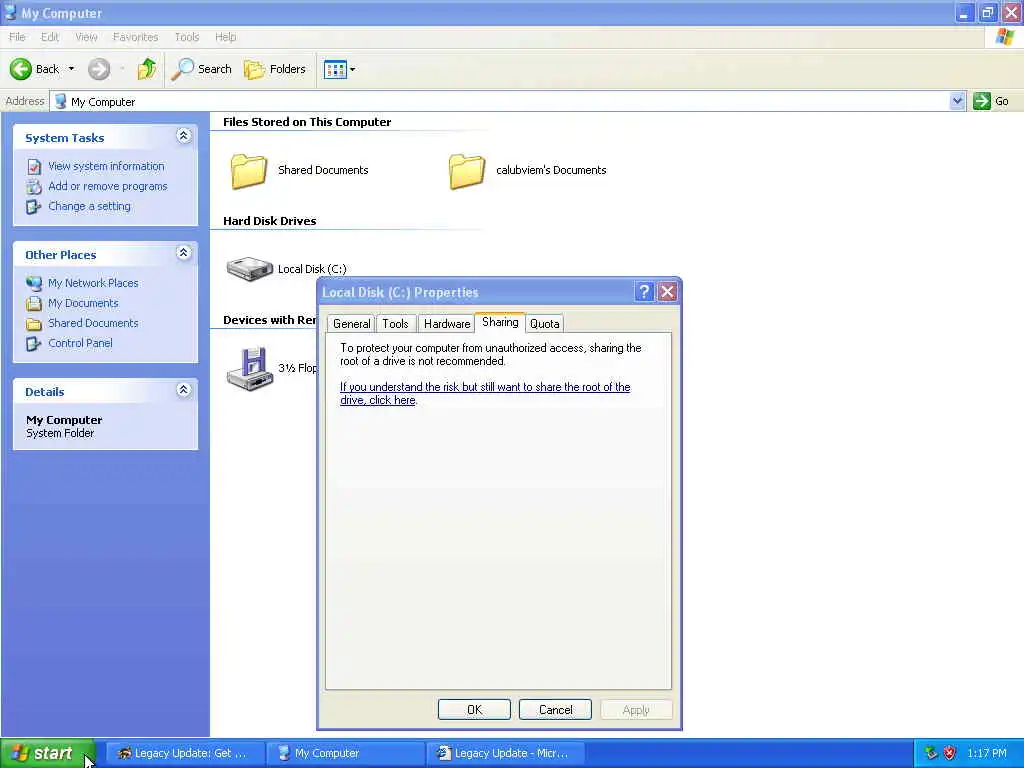Switch to Legacy Update: Get taskbar item

click(x=185, y=754)
